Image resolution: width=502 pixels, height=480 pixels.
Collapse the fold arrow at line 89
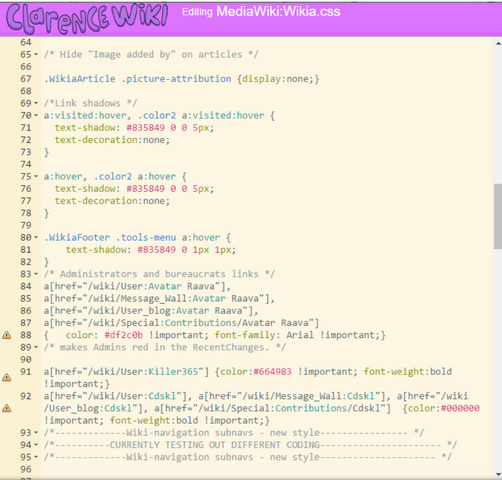36,348
